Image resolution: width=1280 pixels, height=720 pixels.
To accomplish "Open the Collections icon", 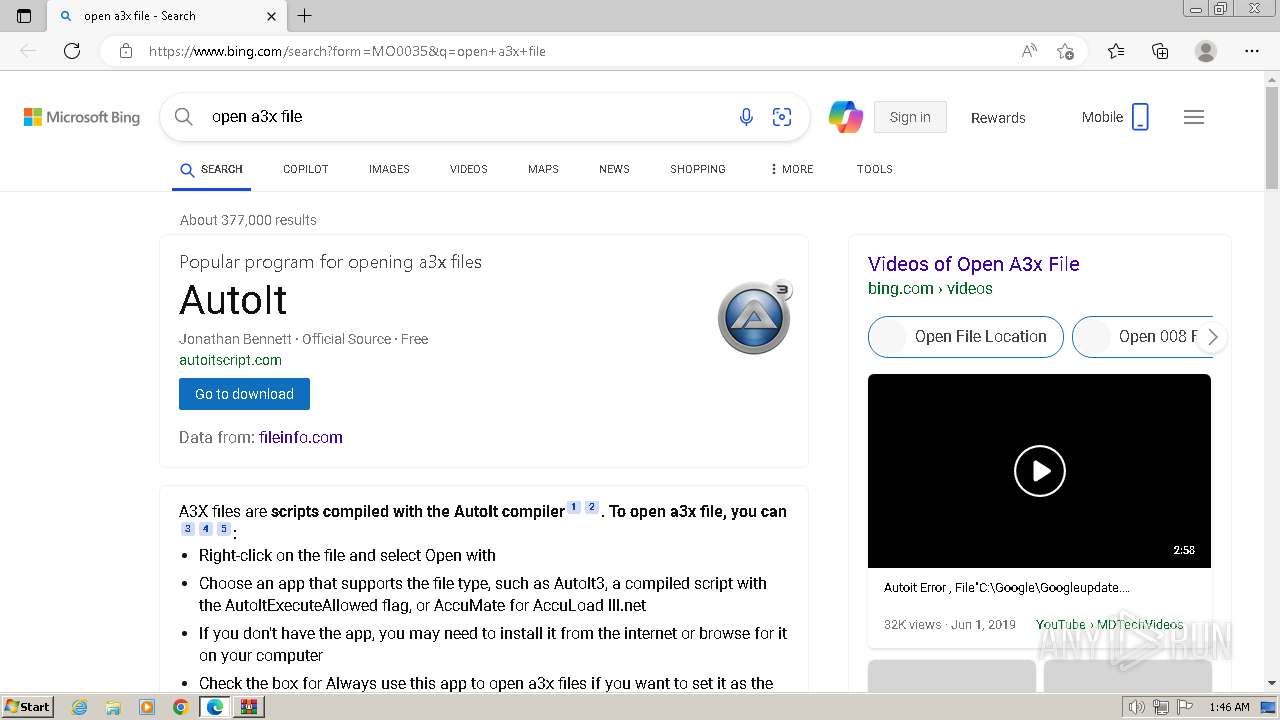I will [x=1160, y=51].
